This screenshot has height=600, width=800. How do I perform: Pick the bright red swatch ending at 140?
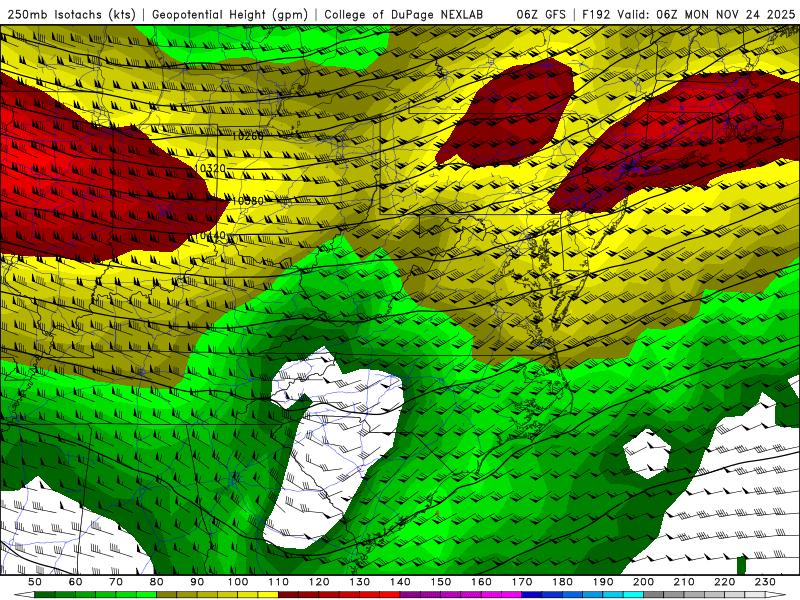pos(390,595)
